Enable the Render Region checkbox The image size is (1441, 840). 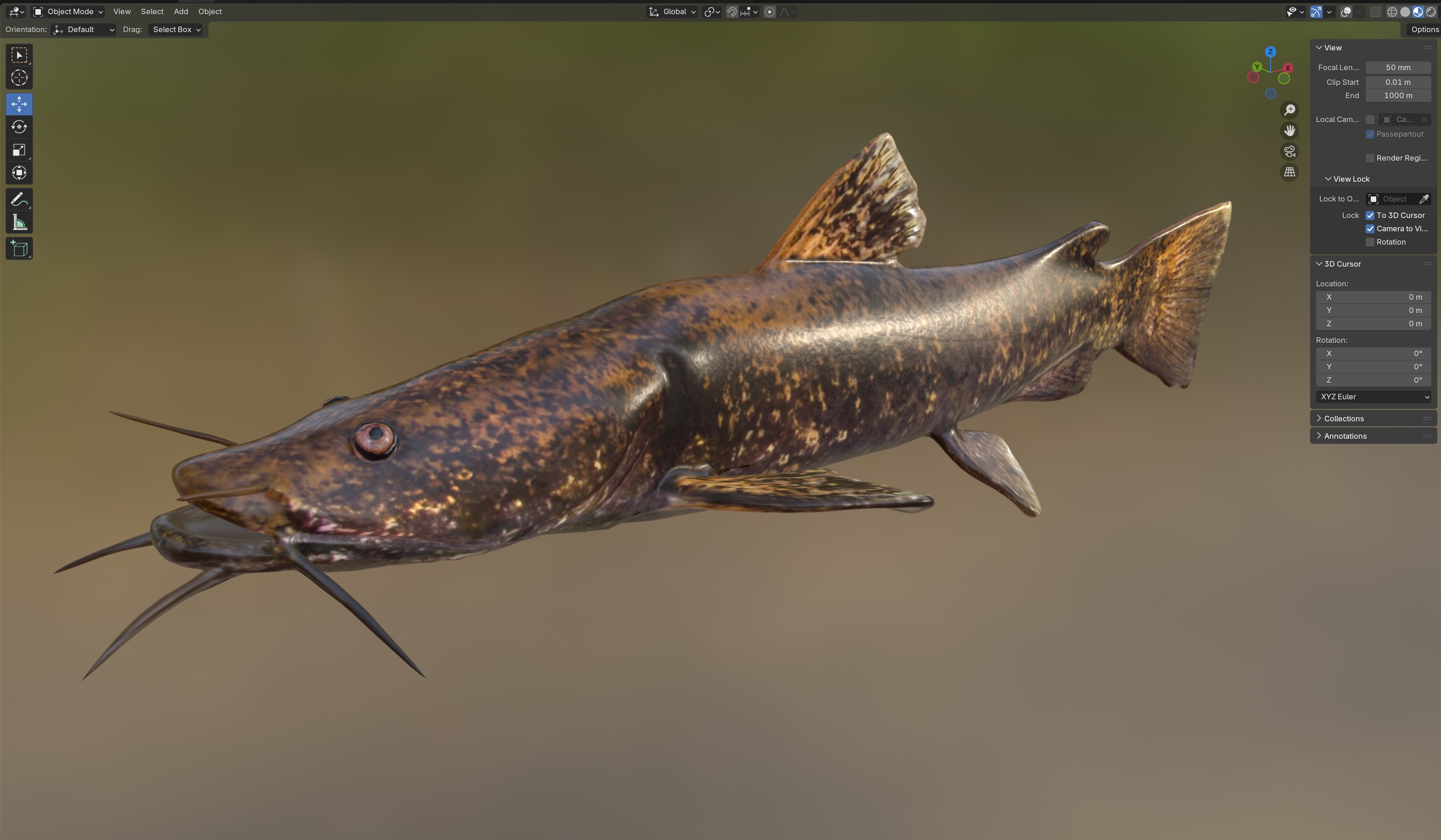(1369, 158)
